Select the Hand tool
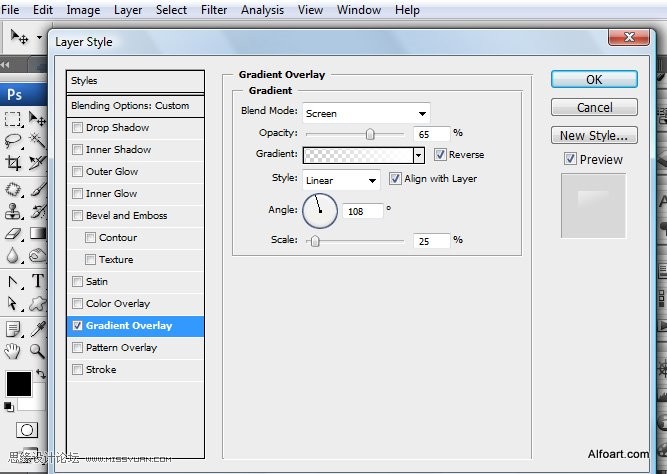This screenshot has width=667, height=474. (12, 351)
